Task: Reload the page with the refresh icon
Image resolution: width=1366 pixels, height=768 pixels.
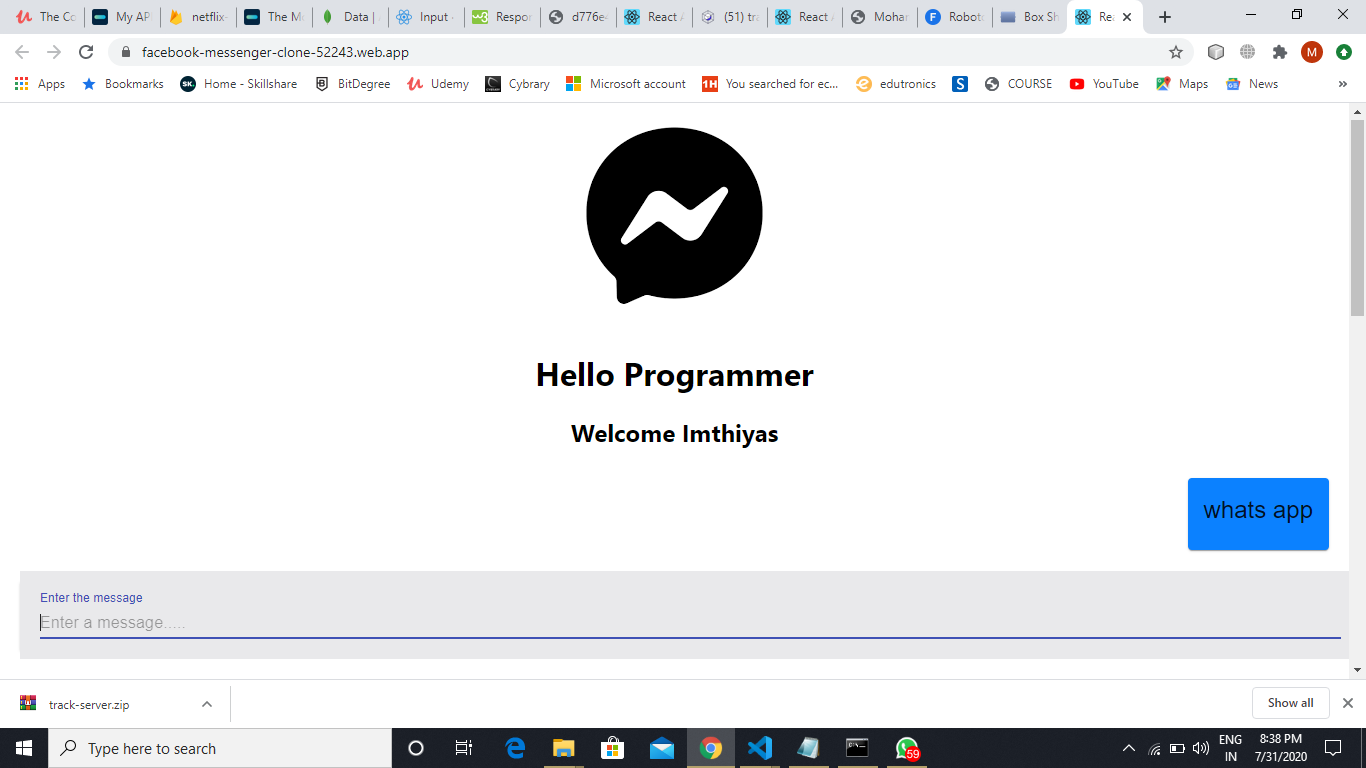Action: coord(86,52)
